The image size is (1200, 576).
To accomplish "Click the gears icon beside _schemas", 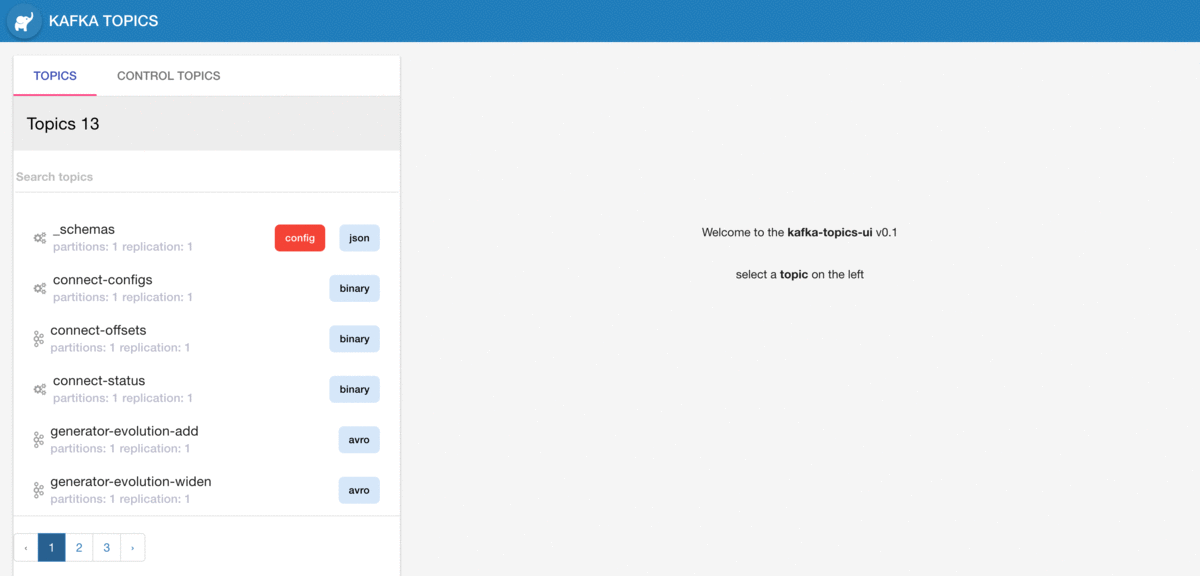I will tap(40, 238).
